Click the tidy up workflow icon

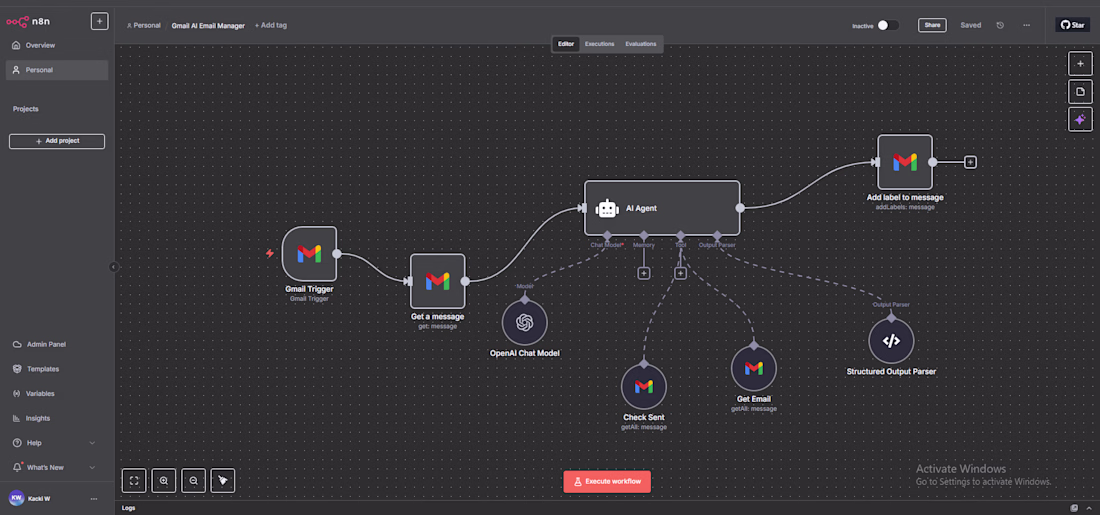click(223, 481)
